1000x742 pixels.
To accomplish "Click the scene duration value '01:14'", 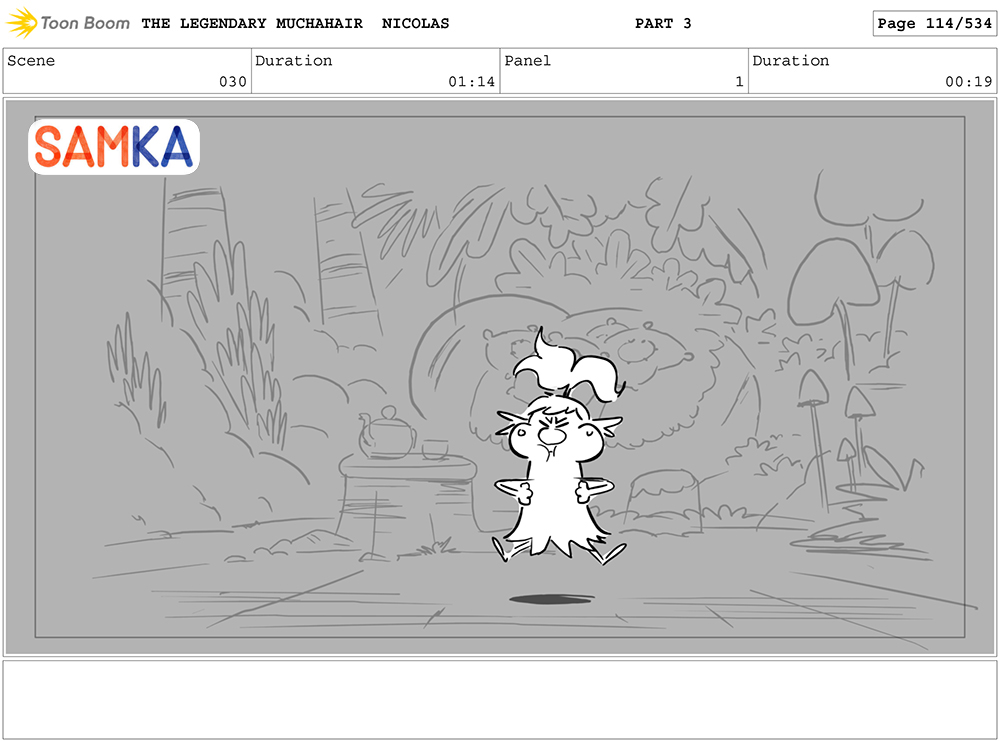I will click(x=471, y=82).
